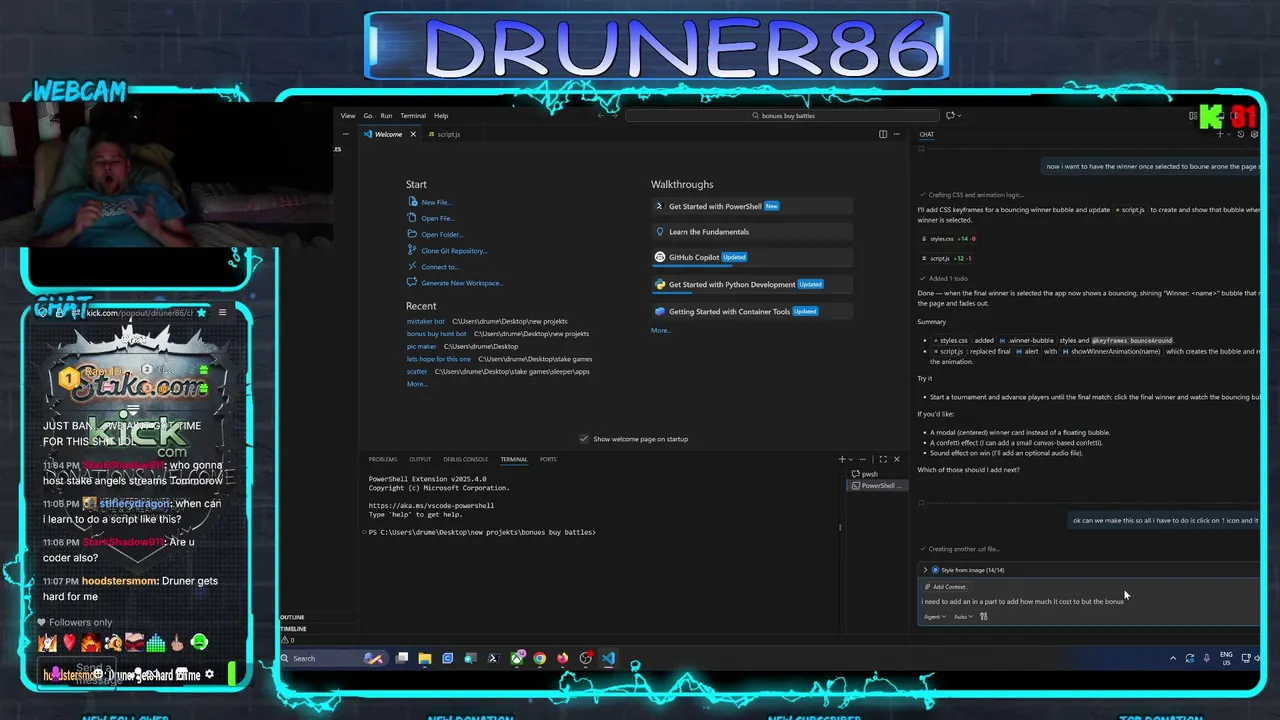Viewport: 1280px width, 720px height.
Task: Open the View menu
Action: click(x=347, y=115)
